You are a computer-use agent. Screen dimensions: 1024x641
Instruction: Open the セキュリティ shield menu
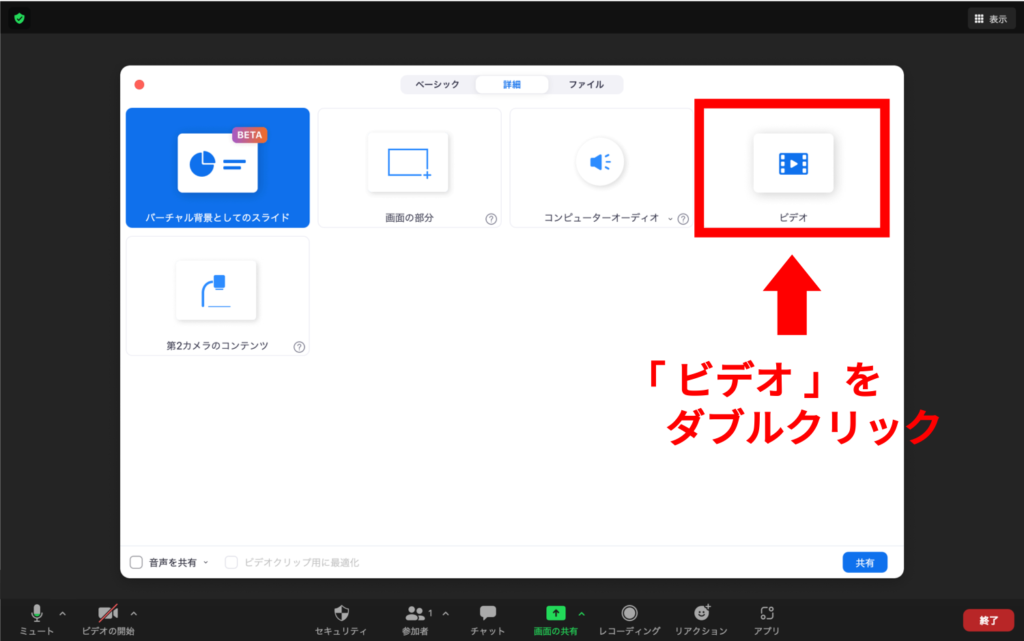[x=341, y=619]
